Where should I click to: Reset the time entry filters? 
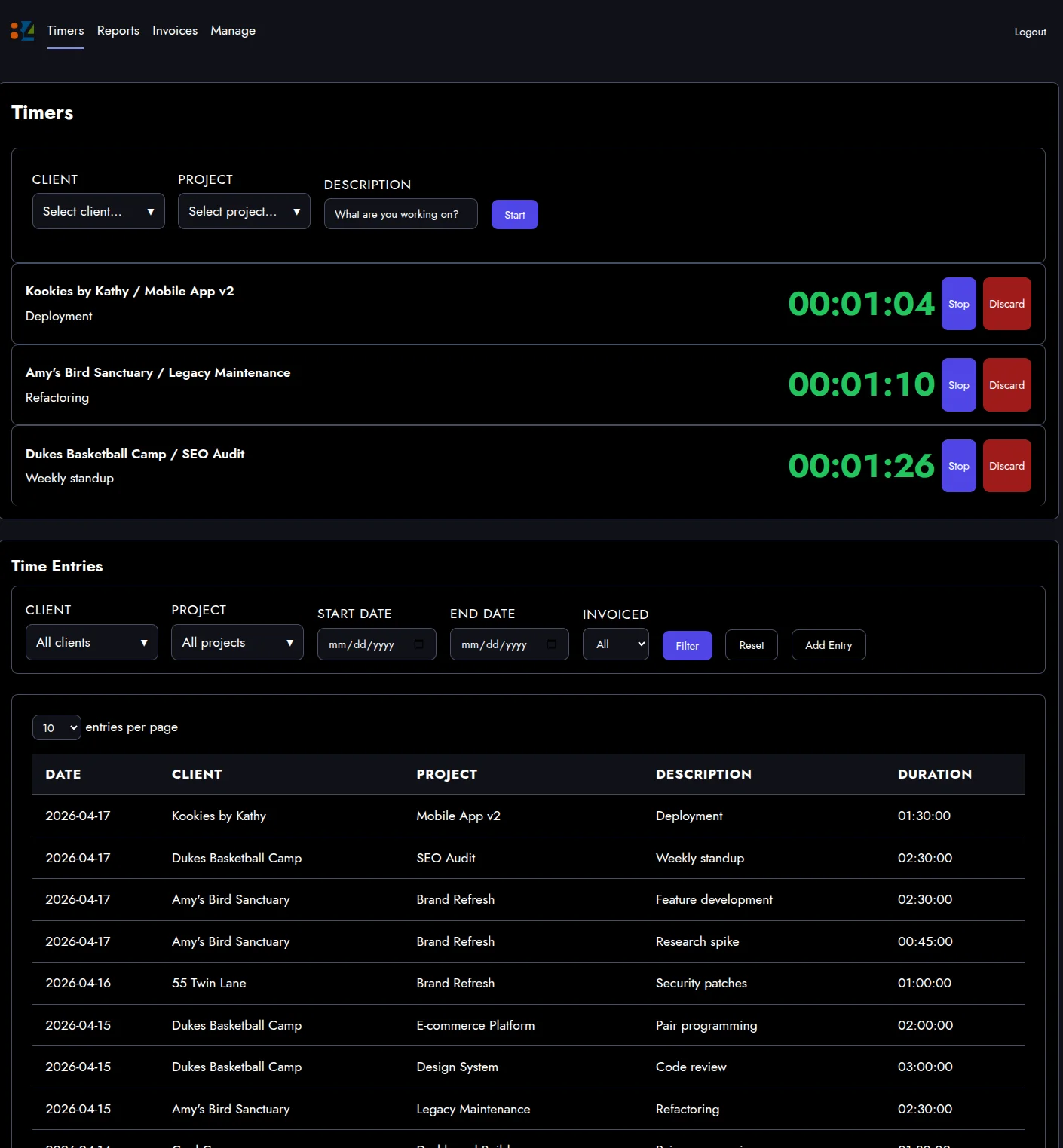751,645
